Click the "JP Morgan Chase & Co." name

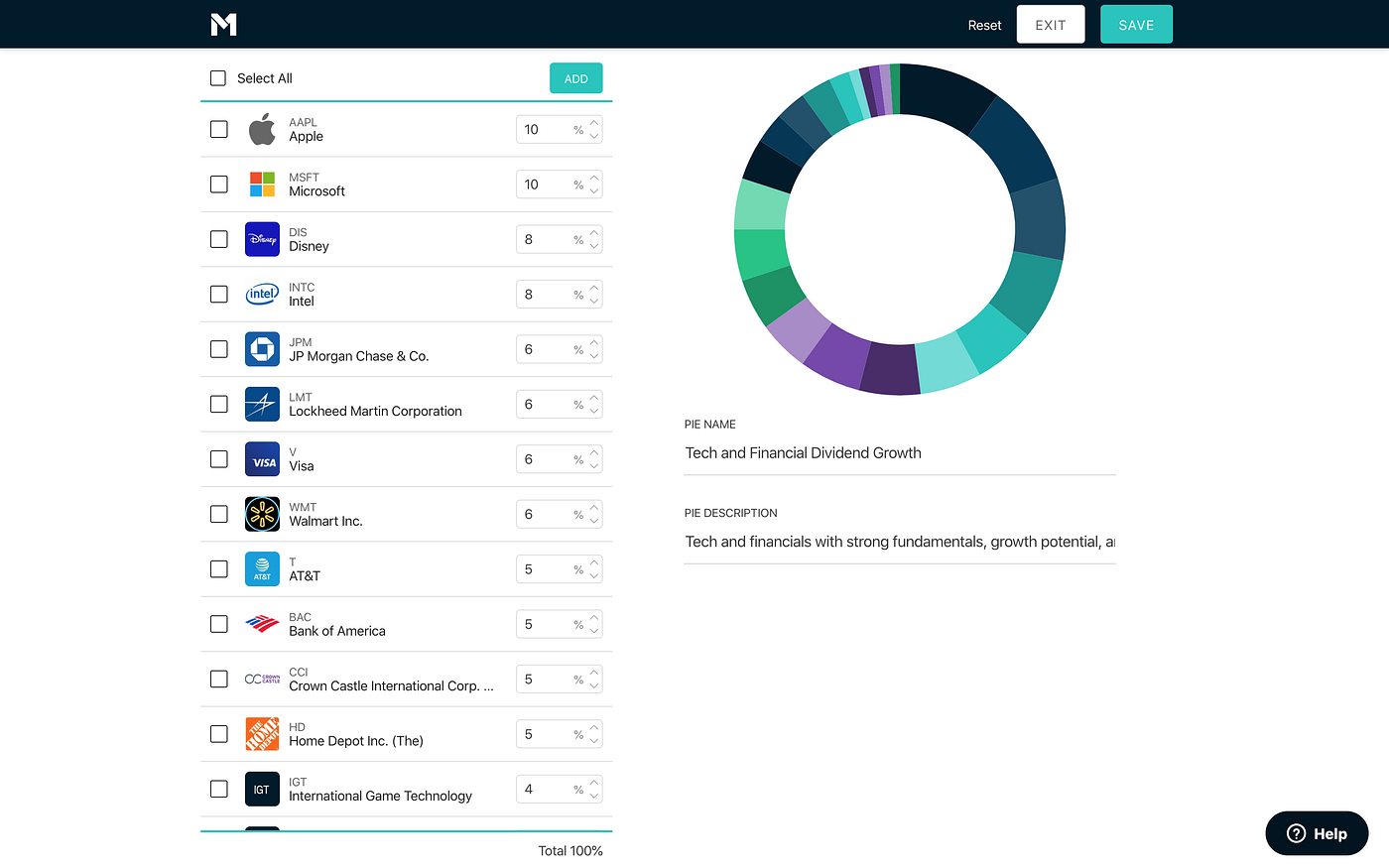[x=359, y=356]
